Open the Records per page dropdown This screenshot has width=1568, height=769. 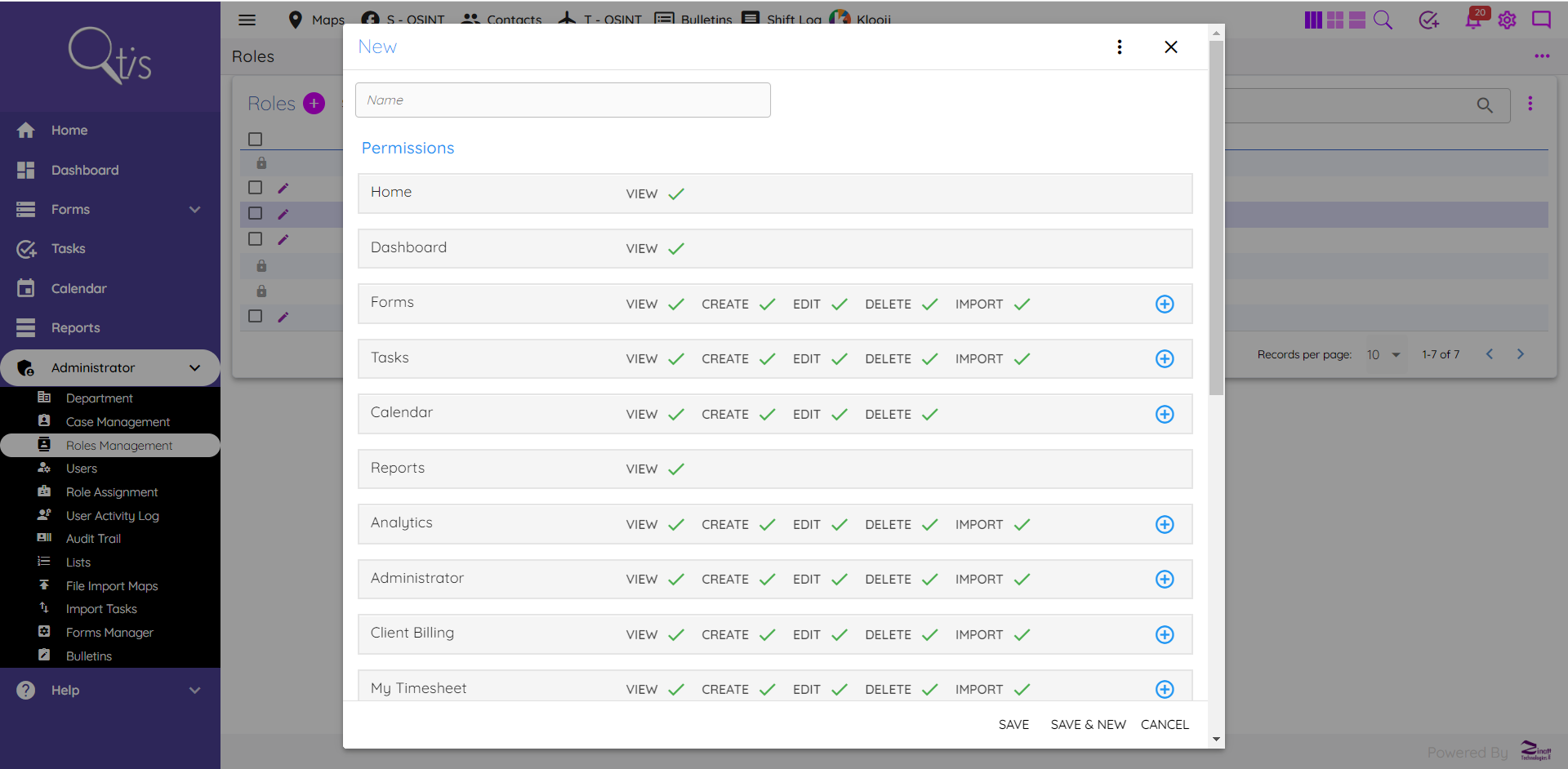coord(1384,354)
